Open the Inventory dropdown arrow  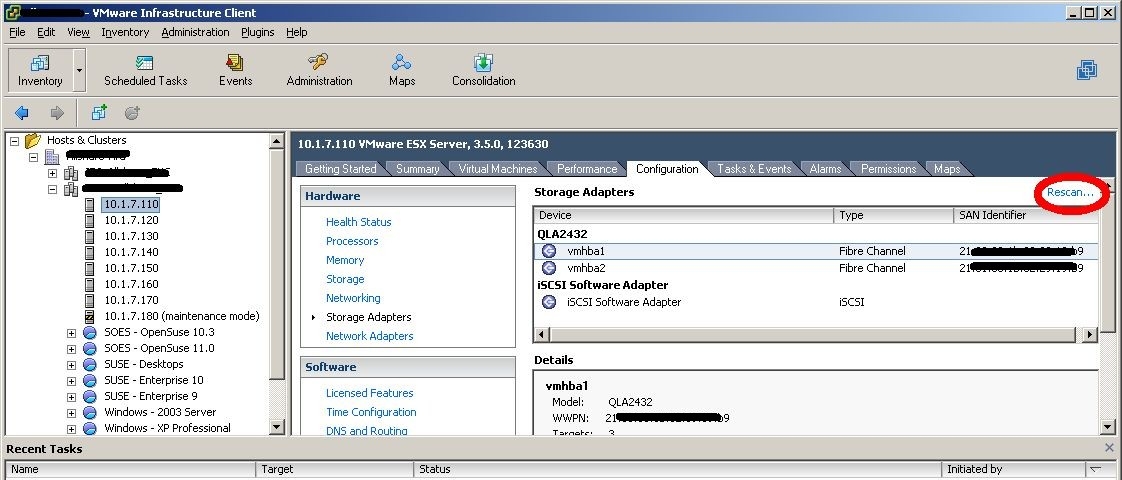pyautogui.click(x=79, y=70)
